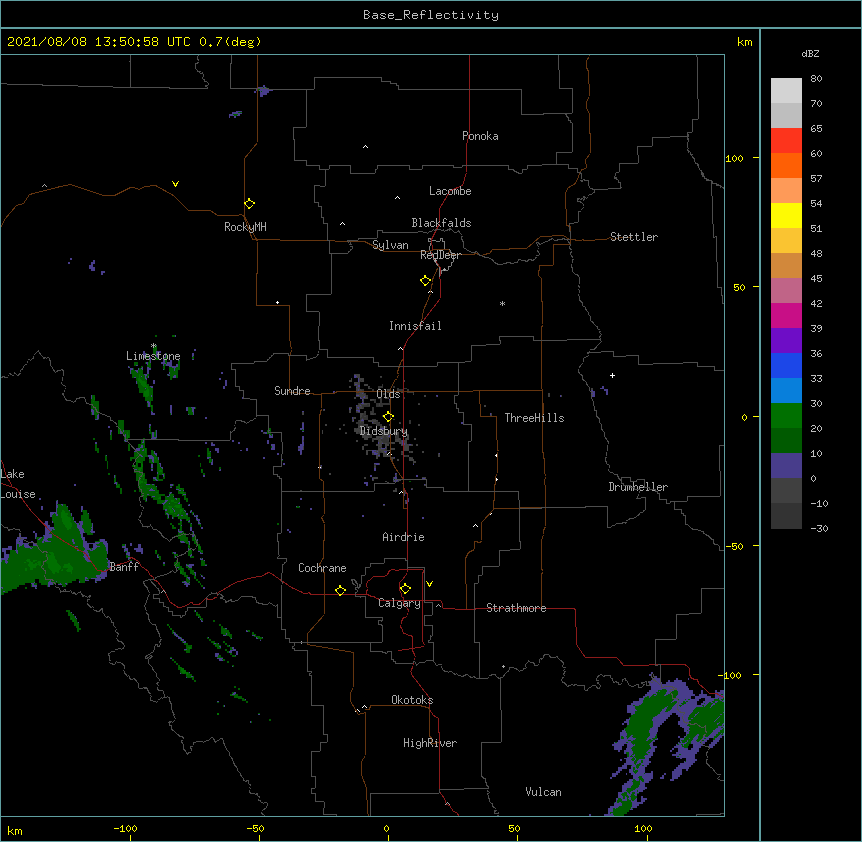Click the white asterisk above the Limestone label
Image resolution: width=862 pixels, height=842 pixels.
pos(154,346)
